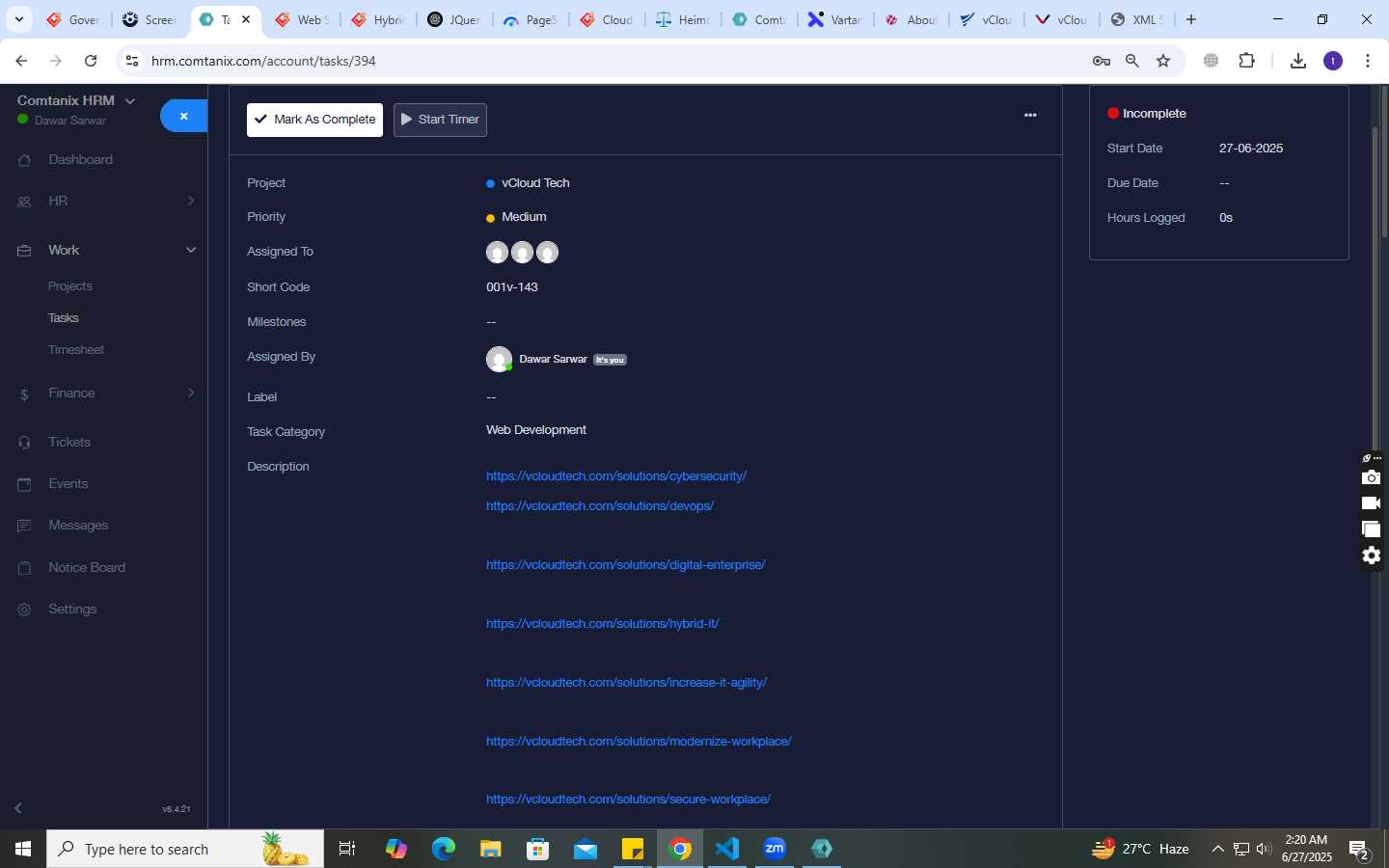Viewport: 1389px width, 868px height.
Task: Click the Windows search box
Action: 185,849
